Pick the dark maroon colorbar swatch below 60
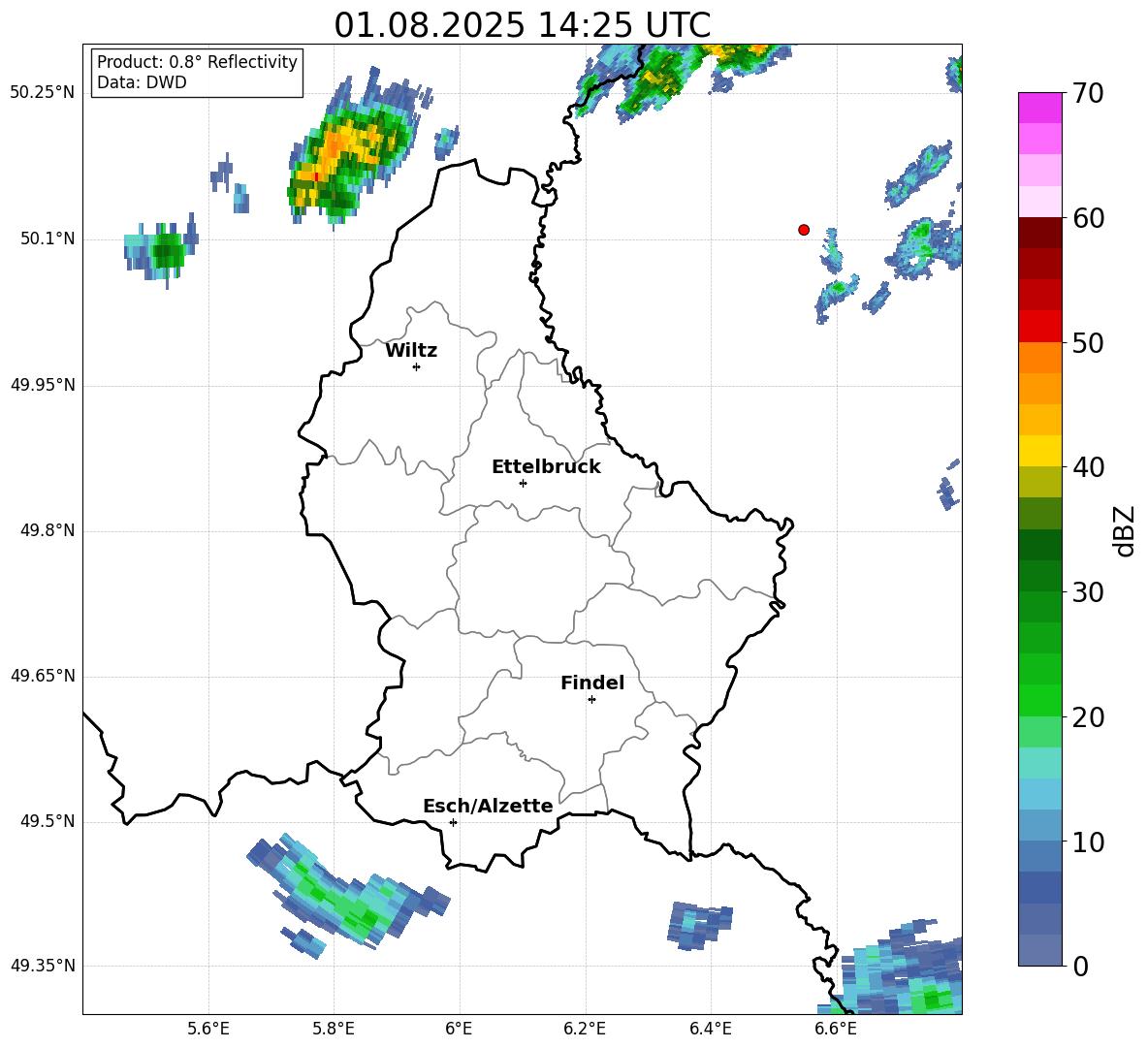 (1040, 233)
